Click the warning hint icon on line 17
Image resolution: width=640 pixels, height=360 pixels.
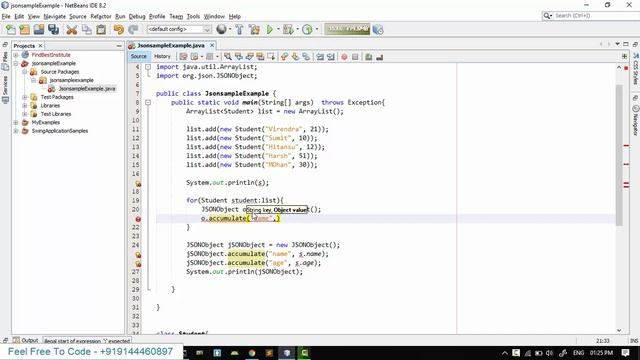tap(138, 183)
